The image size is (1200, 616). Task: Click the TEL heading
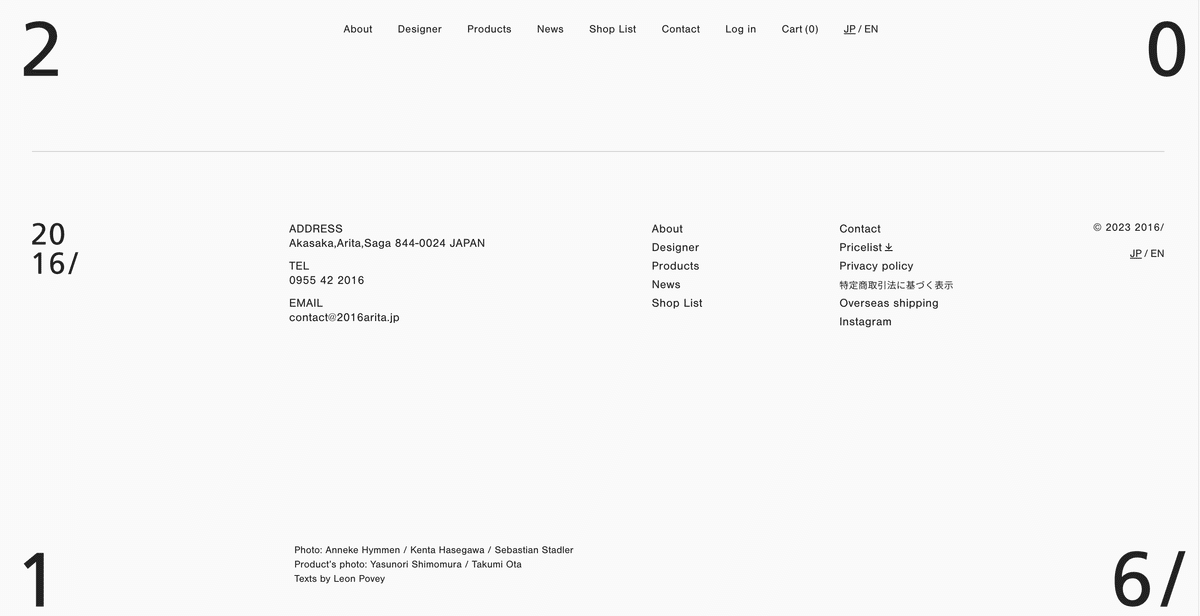point(299,266)
